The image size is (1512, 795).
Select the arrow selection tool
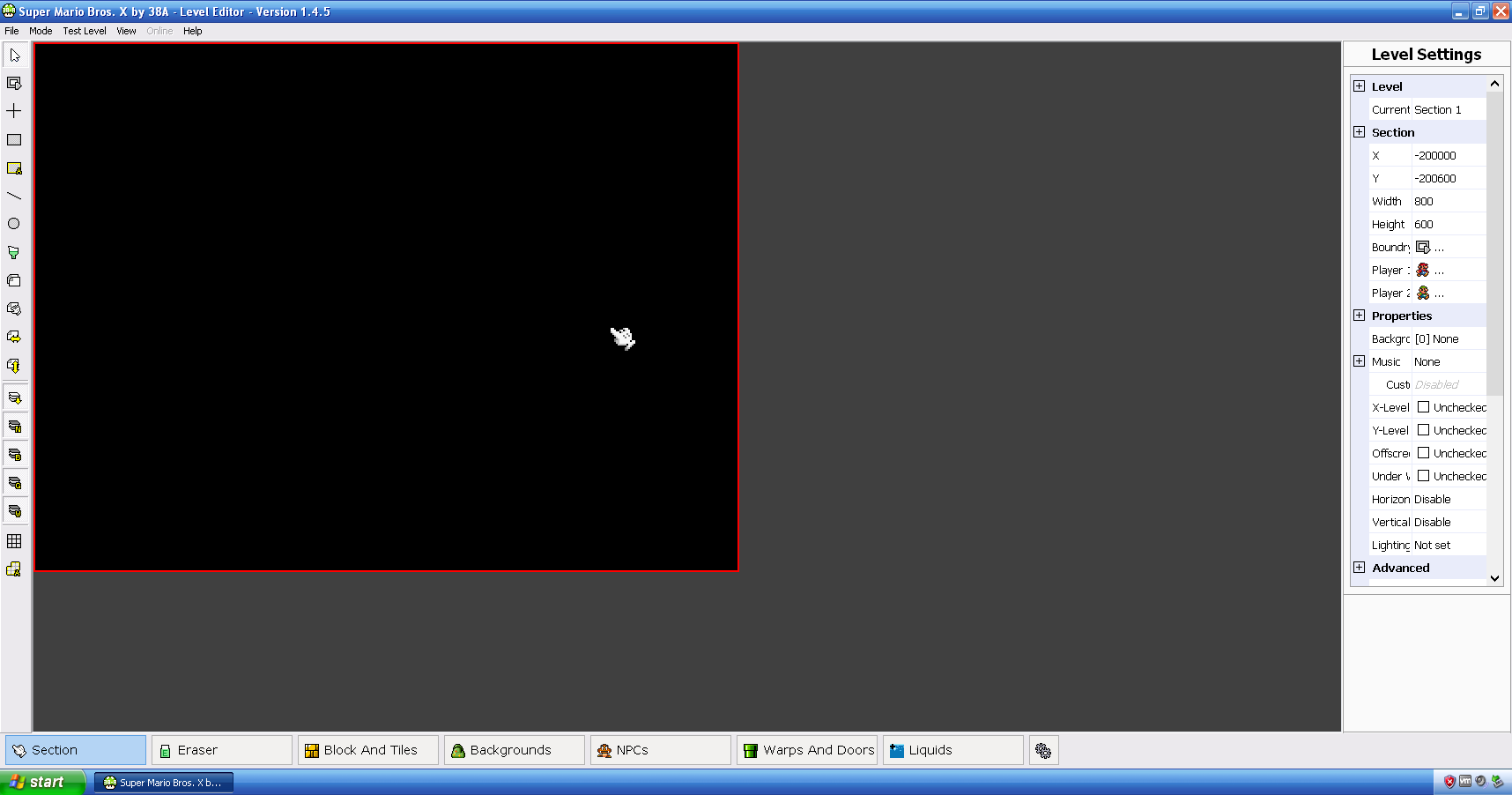(x=14, y=55)
